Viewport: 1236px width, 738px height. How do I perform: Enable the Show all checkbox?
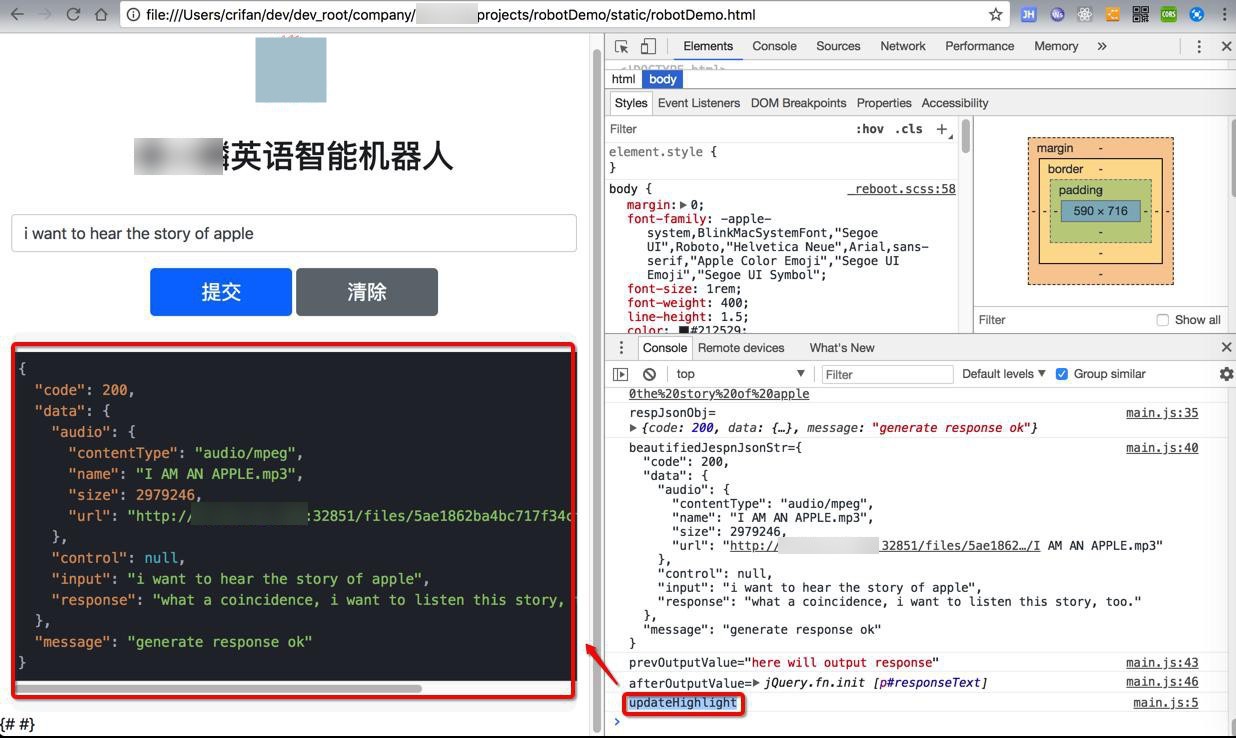coord(1162,320)
